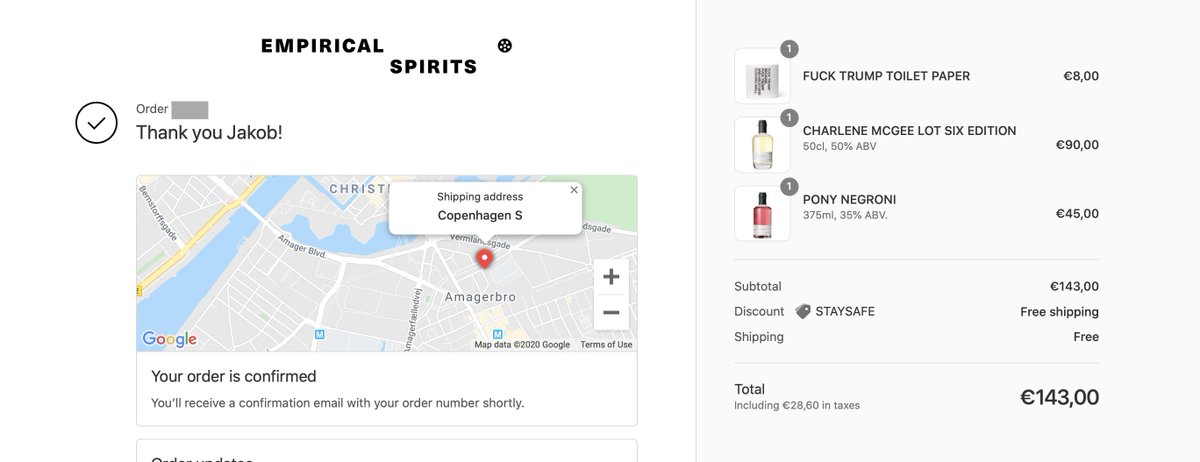Close the shipping address map popup
The height and width of the screenshot is (462, 1200).
click(573, 189)
